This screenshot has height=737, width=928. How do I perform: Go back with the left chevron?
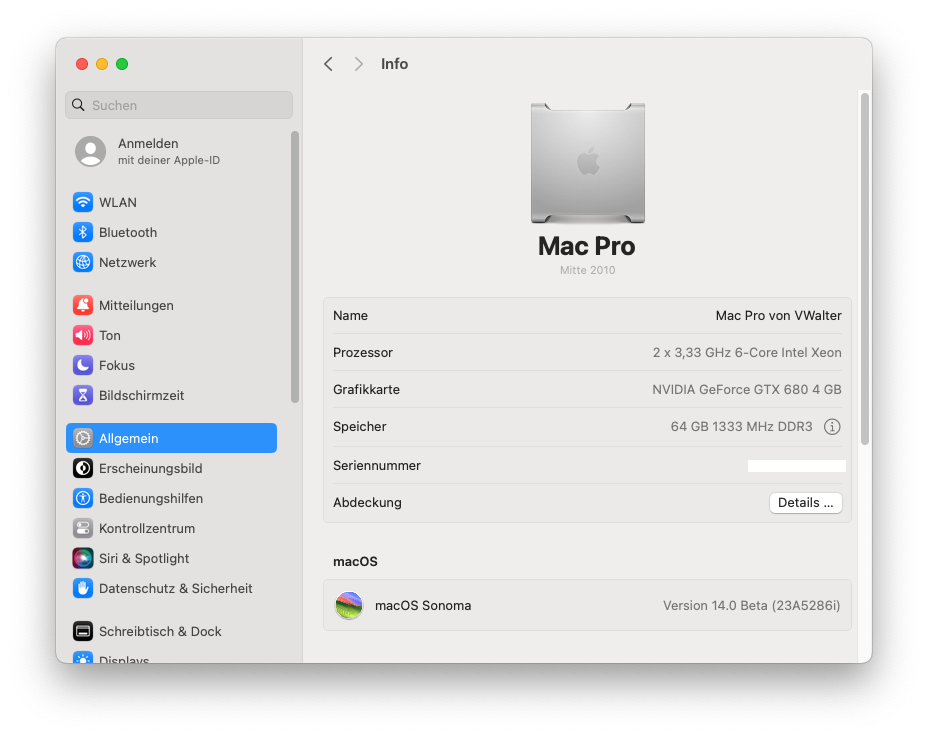(x=328, y=64)
